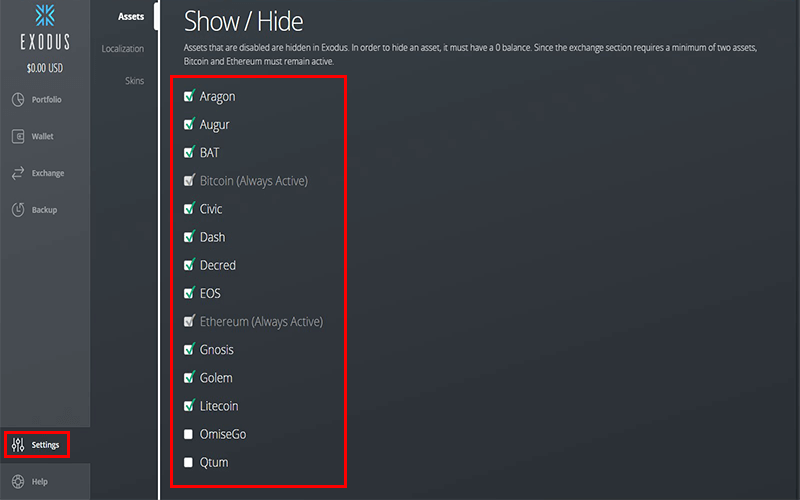Click the Ethereum Always Active checkbox
Image resolution: width=800 pixels, height=500 pixels.
(189, 321)
